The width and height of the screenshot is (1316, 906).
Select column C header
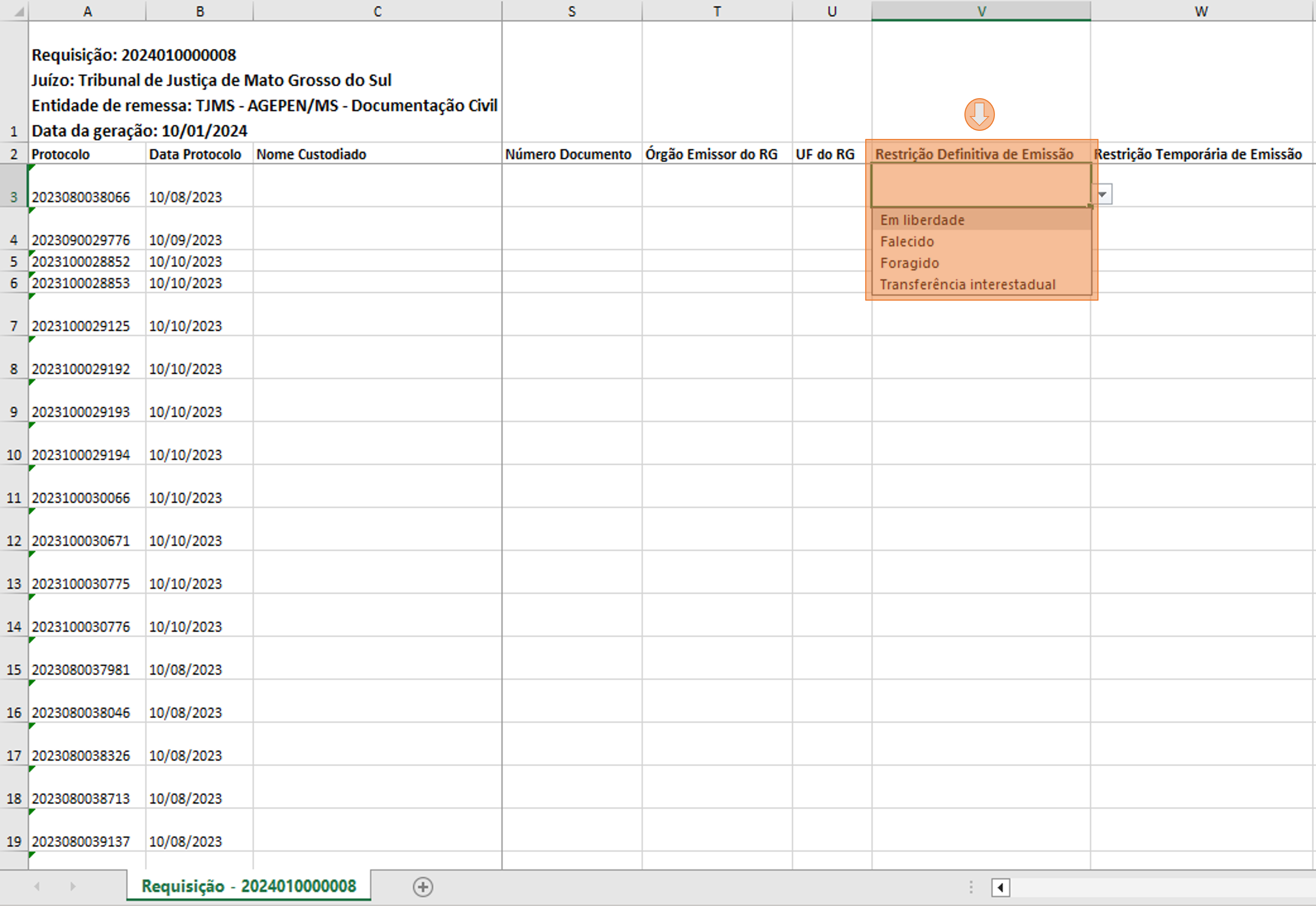click(x=377, y=11)
